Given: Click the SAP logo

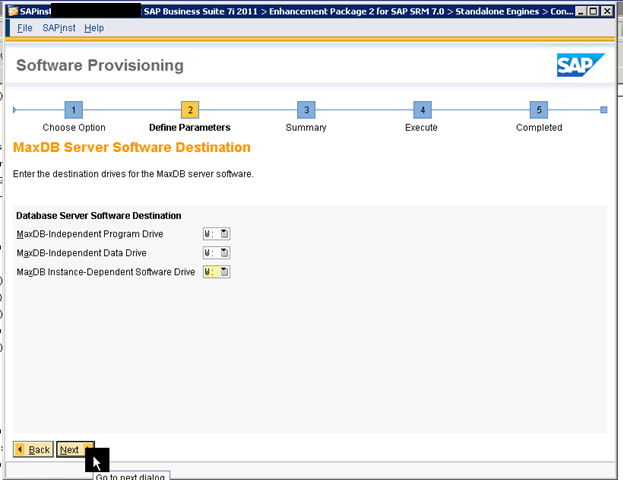Looking at the screenshot, I should point(580,65).
